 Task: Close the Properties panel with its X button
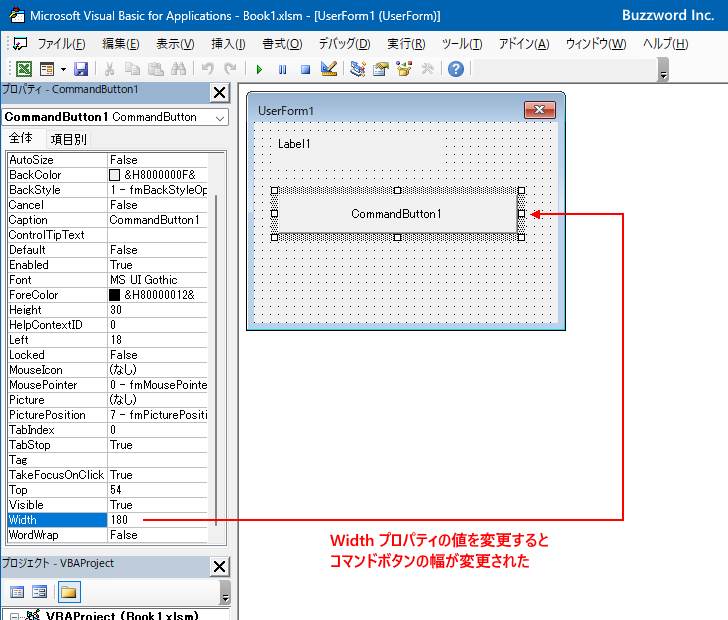point(219,92)
